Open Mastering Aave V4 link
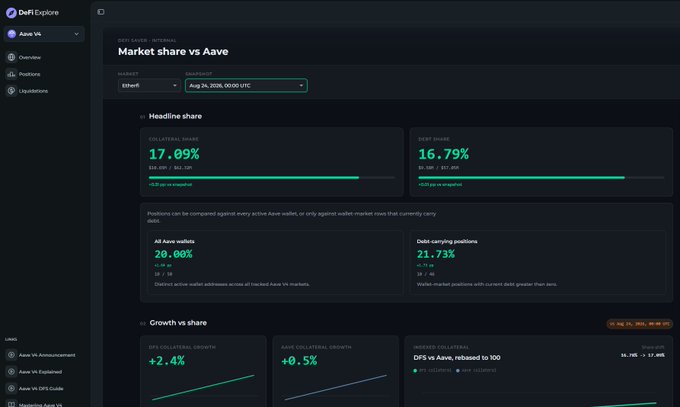This screenshot has height=407, width=680. coord(40,404)
